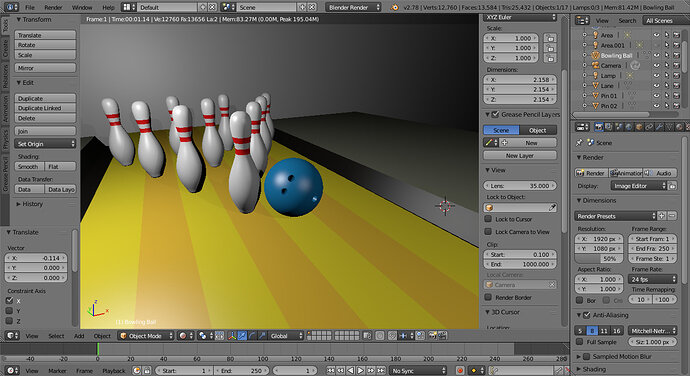Open the Blender Render engine dropdown

(353, 7)
